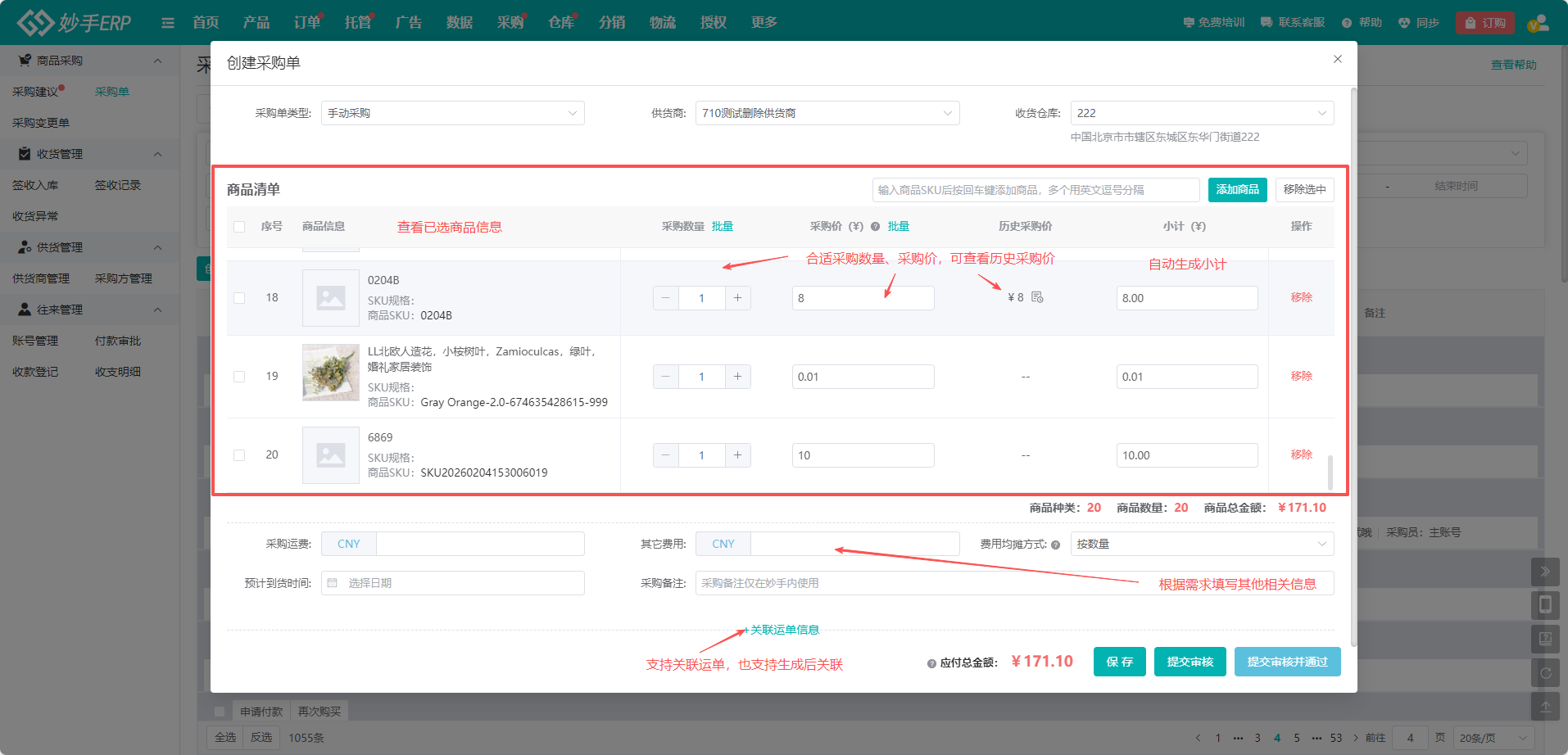The image size is (1568, 755).
Task: Click the help icon beside 采购价 header
Action: click(x=875, y=227)
